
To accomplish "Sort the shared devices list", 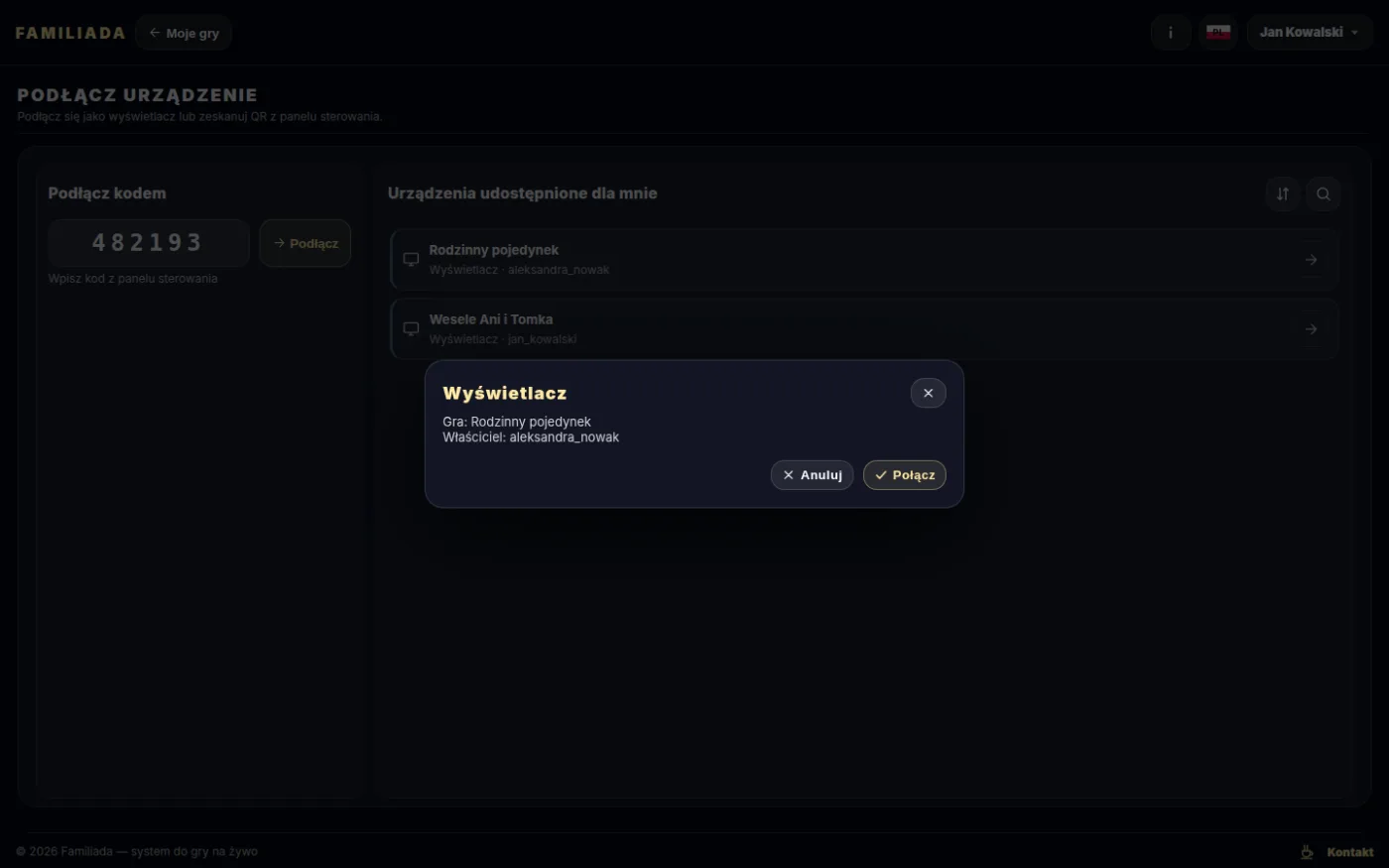I will [x=1283, y=193].
